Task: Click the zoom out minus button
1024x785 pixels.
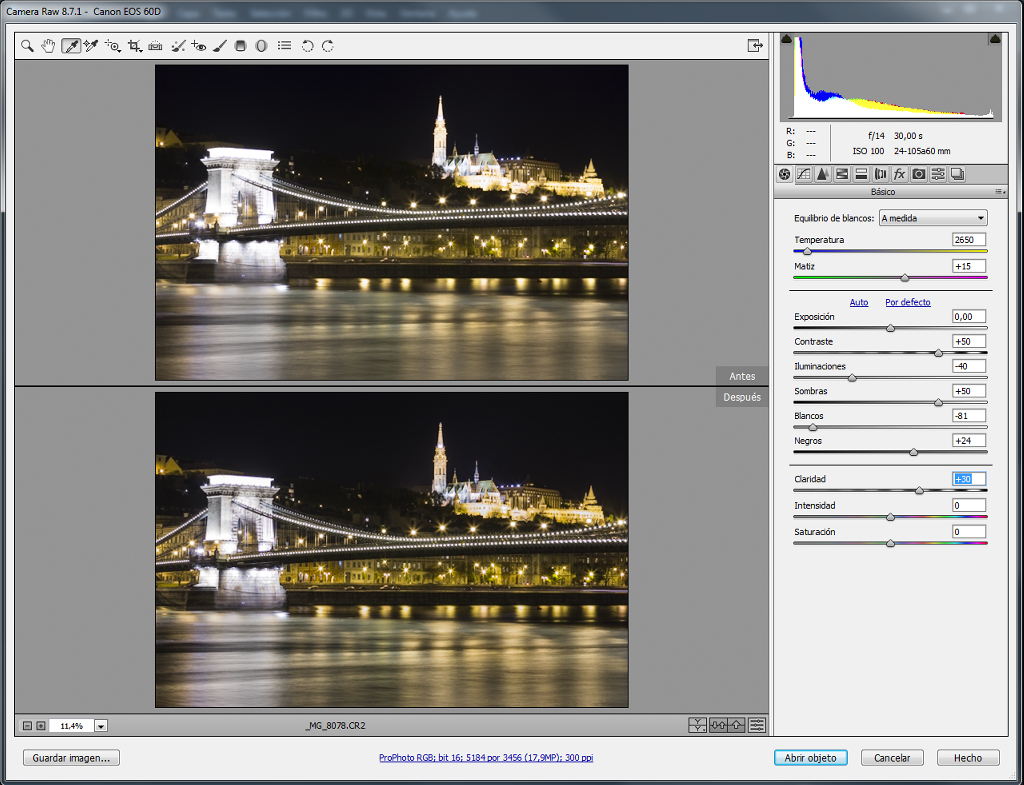Action: pos(27,726)
